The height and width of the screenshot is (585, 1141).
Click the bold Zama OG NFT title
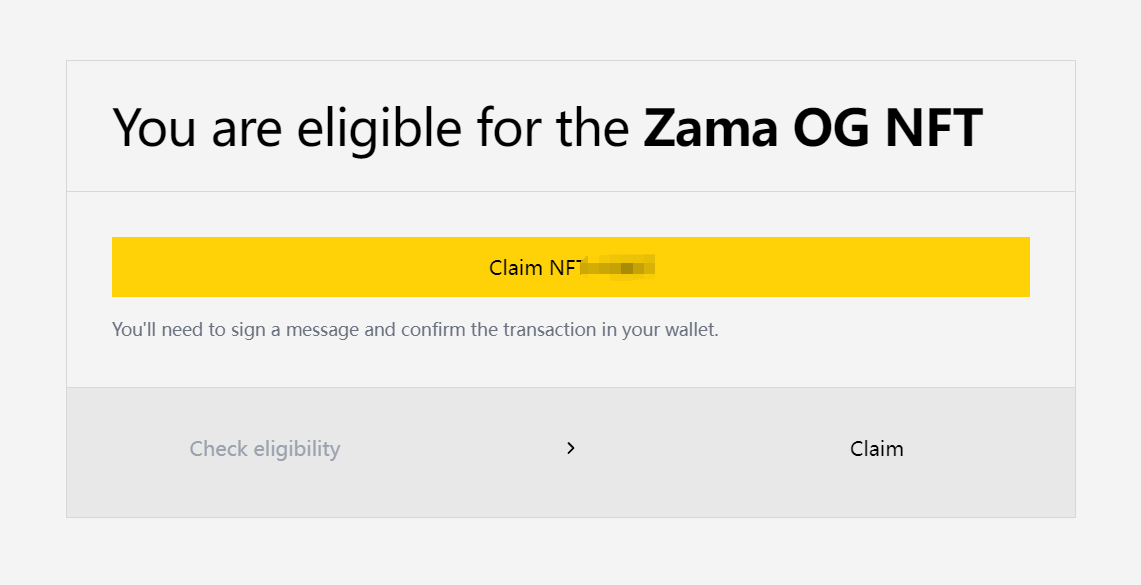tap(812, 127)
